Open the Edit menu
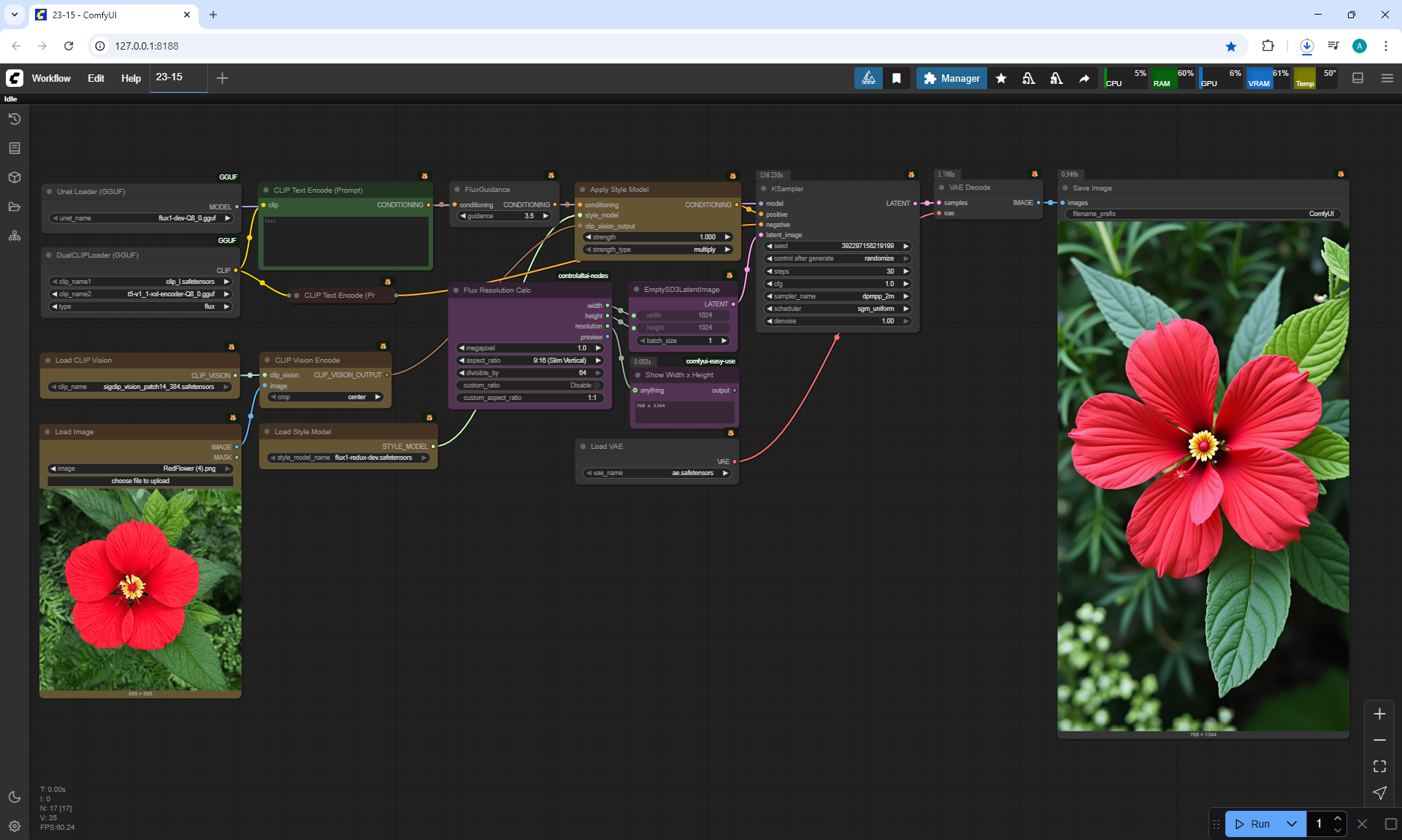1402x840 pixels. tap(96, 78)
